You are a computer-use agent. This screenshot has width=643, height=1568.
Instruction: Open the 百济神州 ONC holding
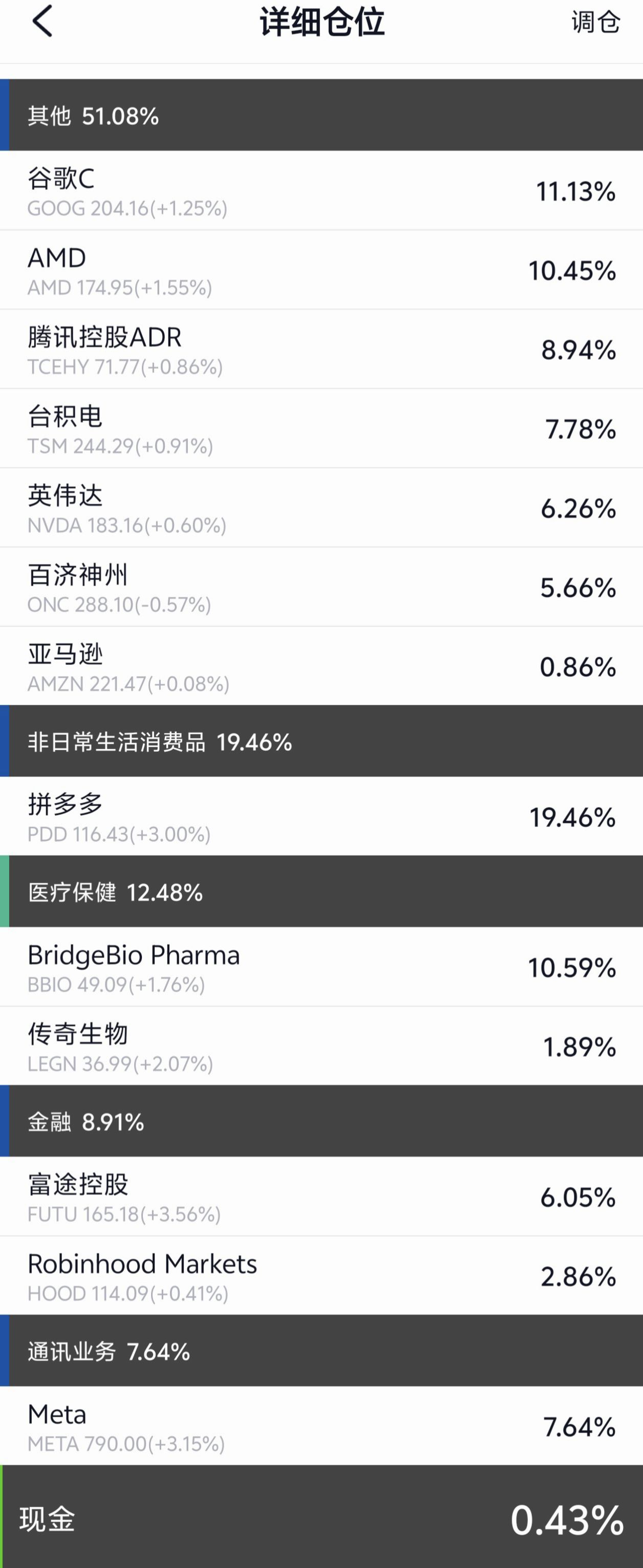[x=321, y=586]
